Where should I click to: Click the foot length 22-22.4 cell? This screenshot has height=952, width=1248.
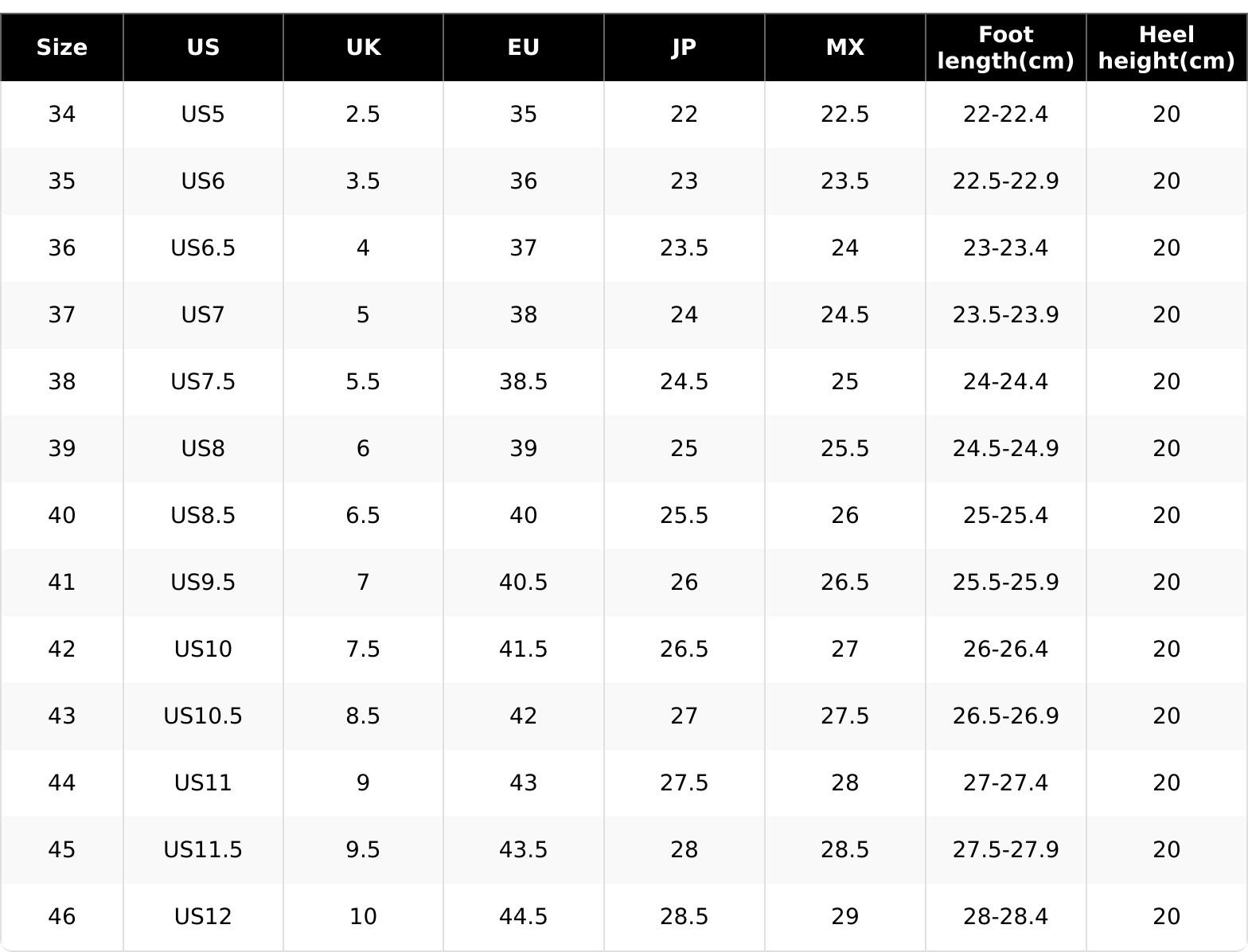click(x=1005, y=115)
